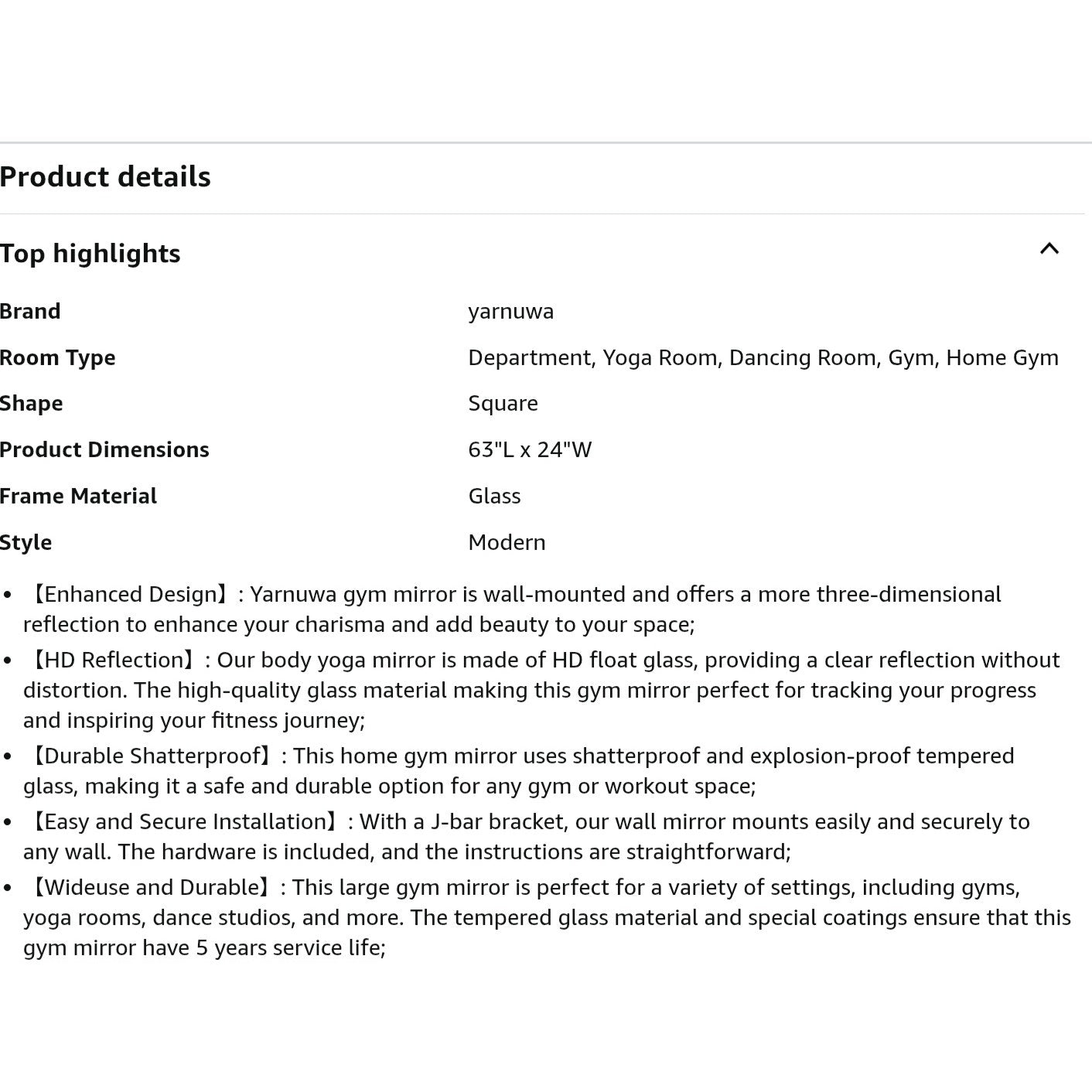The image size is (1092, 1092).
Task: Click the Easy and Secure Installation bullet
Action: 526,837
